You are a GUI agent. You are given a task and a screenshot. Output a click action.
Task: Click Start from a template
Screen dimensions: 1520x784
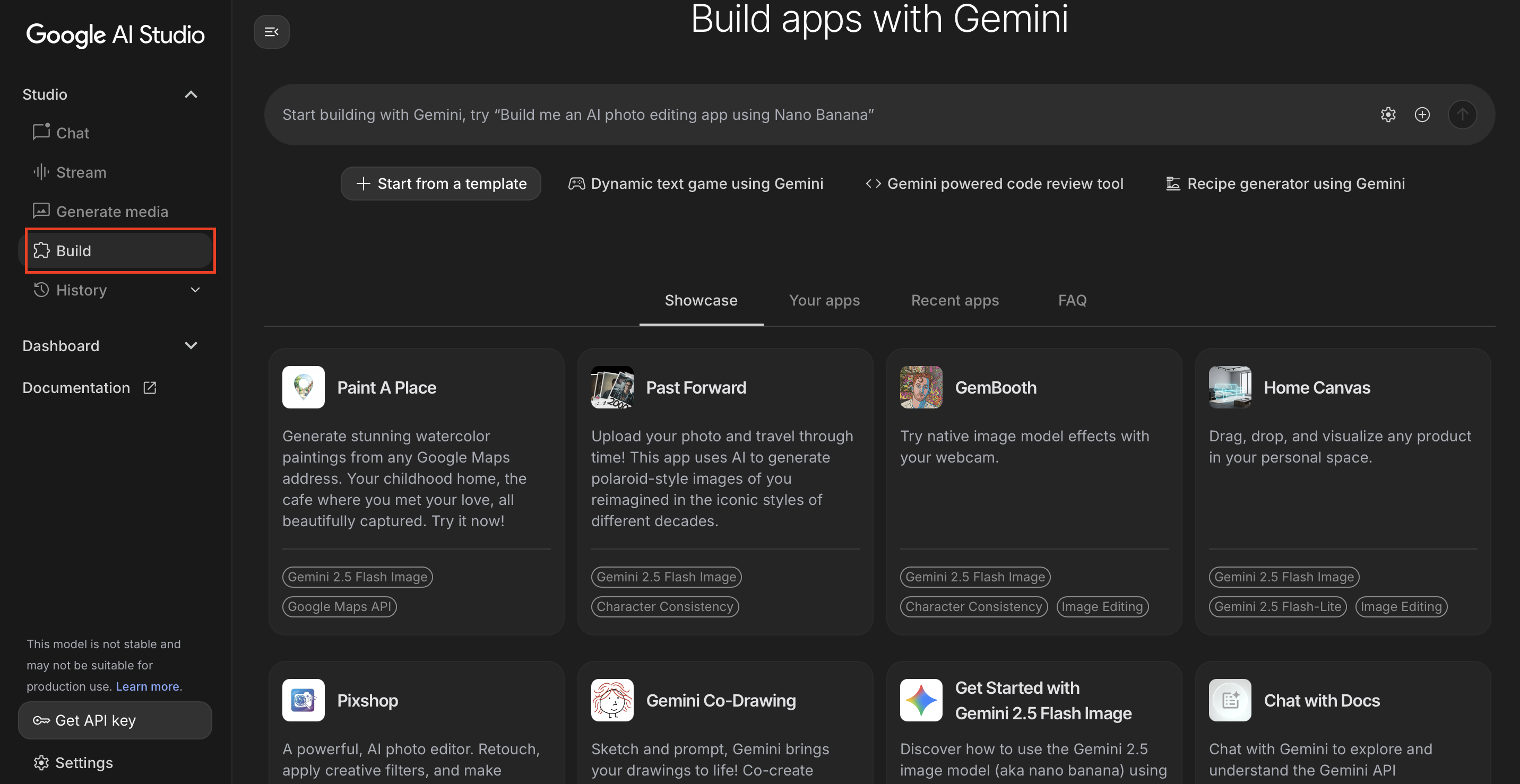click(x=441, y=184)
